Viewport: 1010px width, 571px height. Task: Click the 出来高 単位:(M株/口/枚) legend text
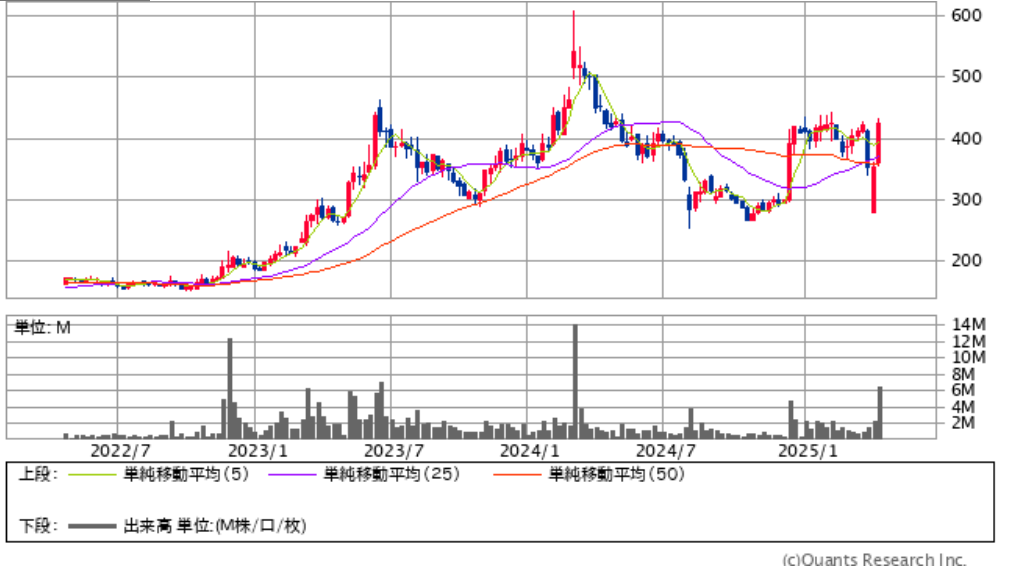(x=213, y=525)
